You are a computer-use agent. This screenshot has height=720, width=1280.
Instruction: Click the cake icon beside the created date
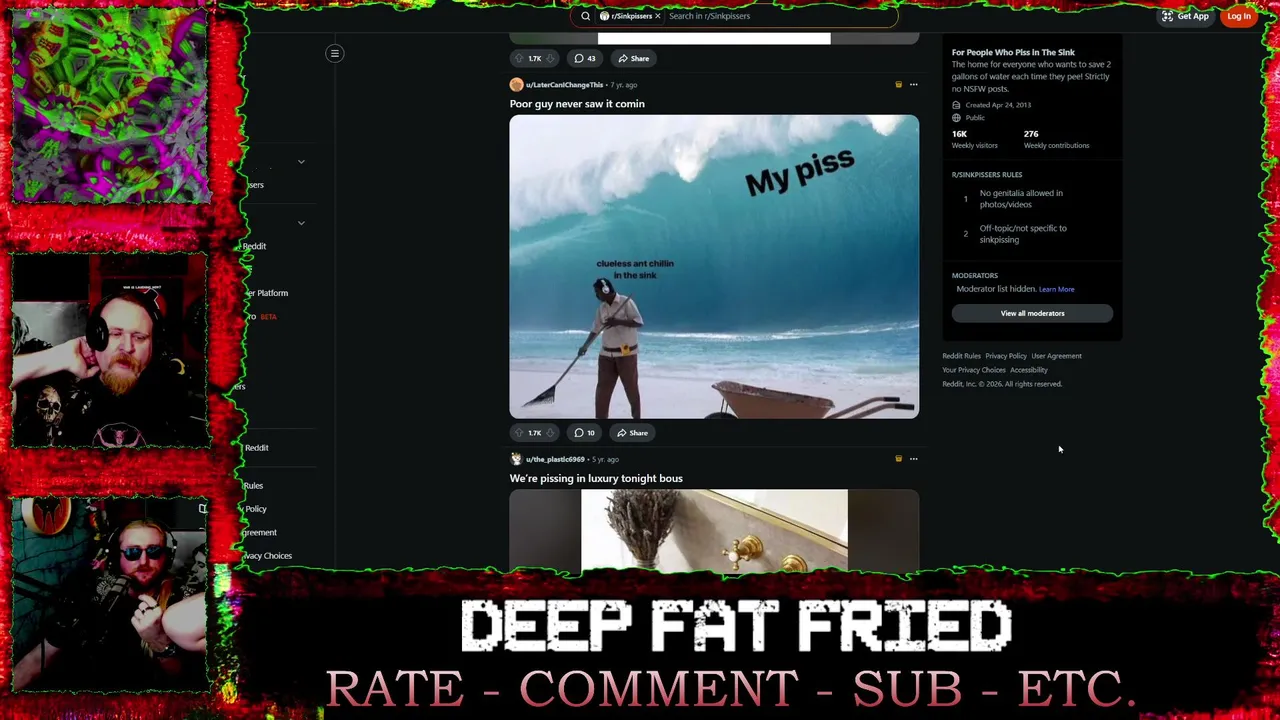coord(956,105)
